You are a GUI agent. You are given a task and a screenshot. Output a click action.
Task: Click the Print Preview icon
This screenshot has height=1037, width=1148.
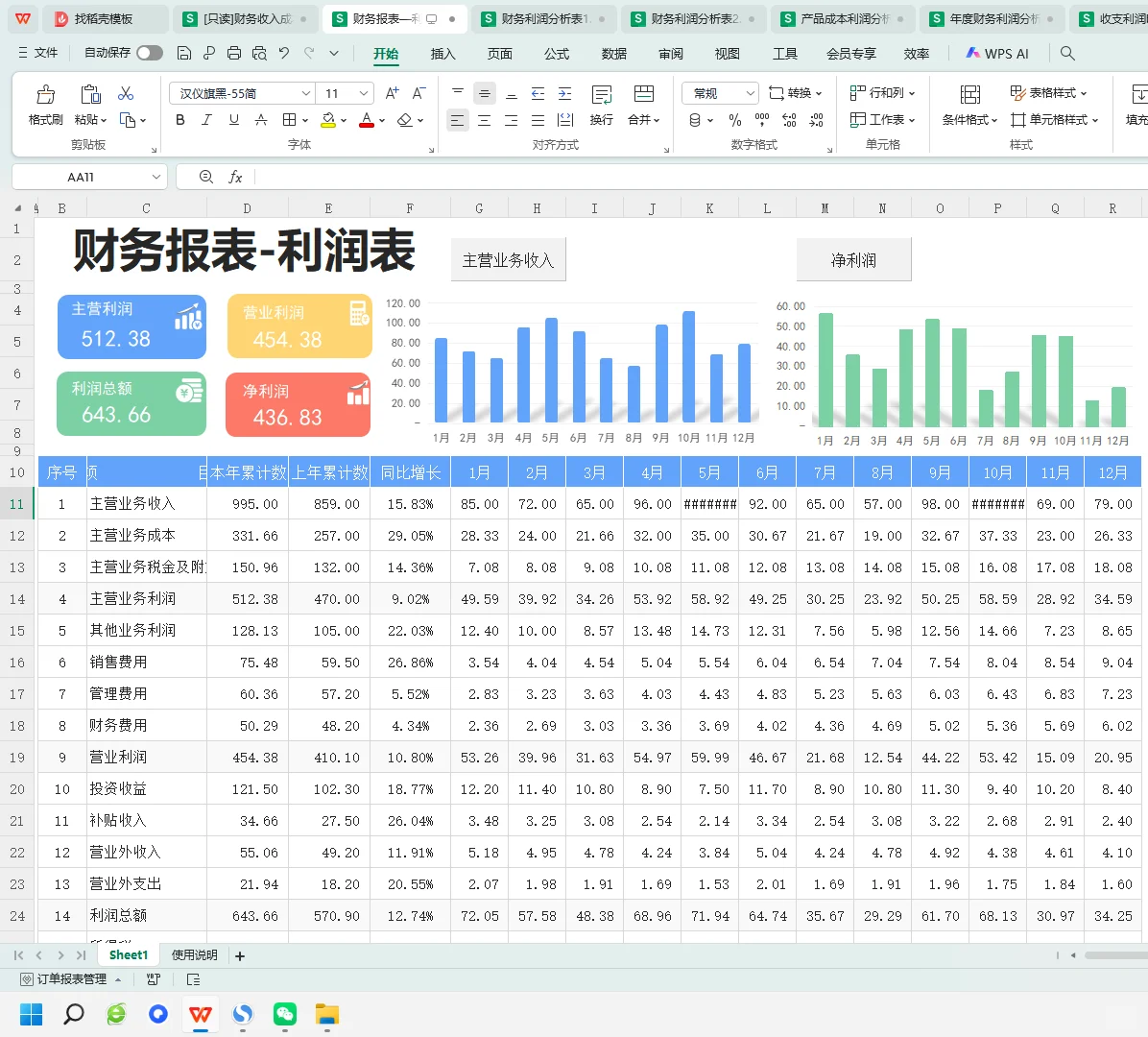pyautogui.click(x=259, y=53)
